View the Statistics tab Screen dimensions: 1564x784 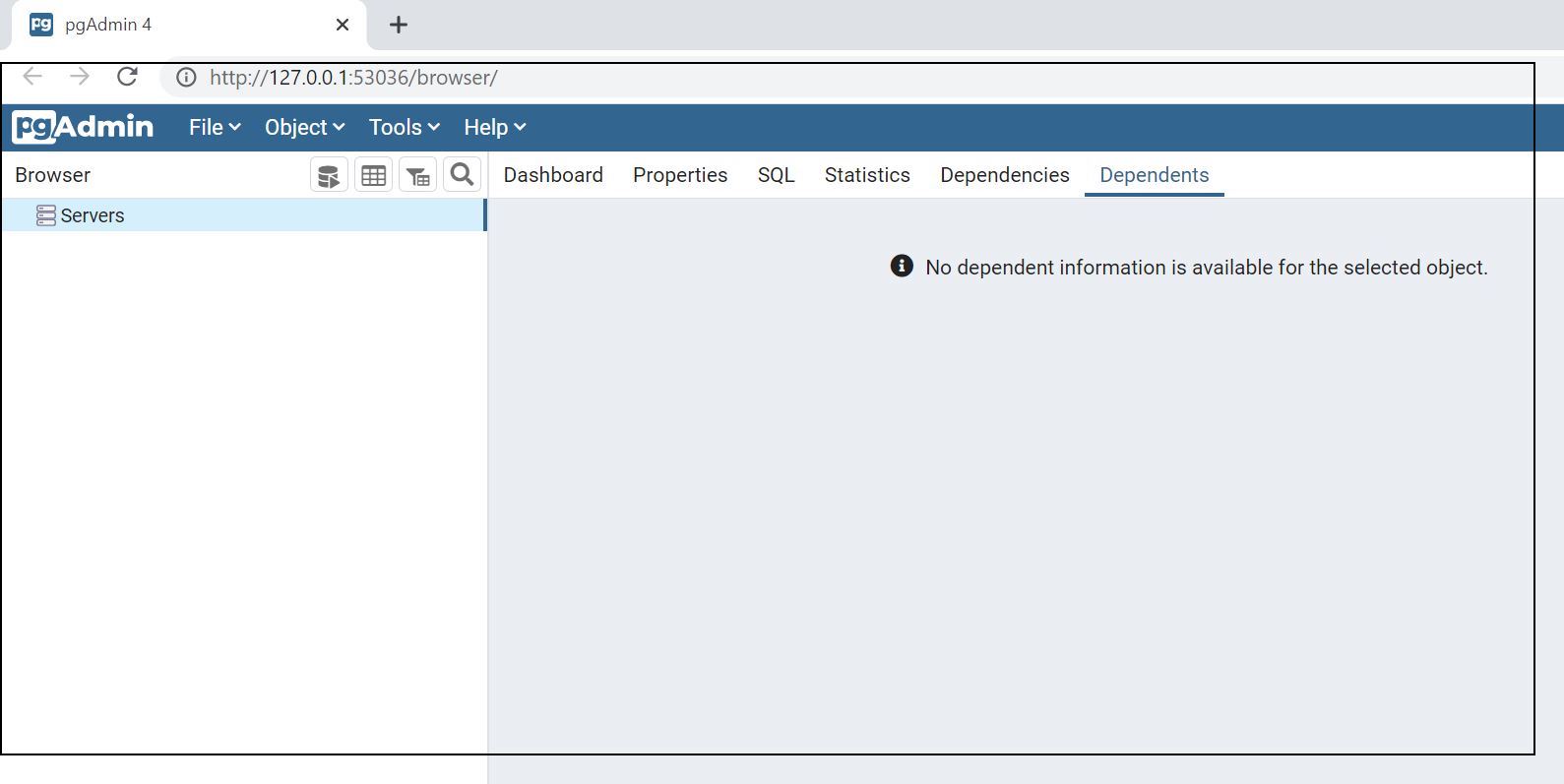pos(867,175)
